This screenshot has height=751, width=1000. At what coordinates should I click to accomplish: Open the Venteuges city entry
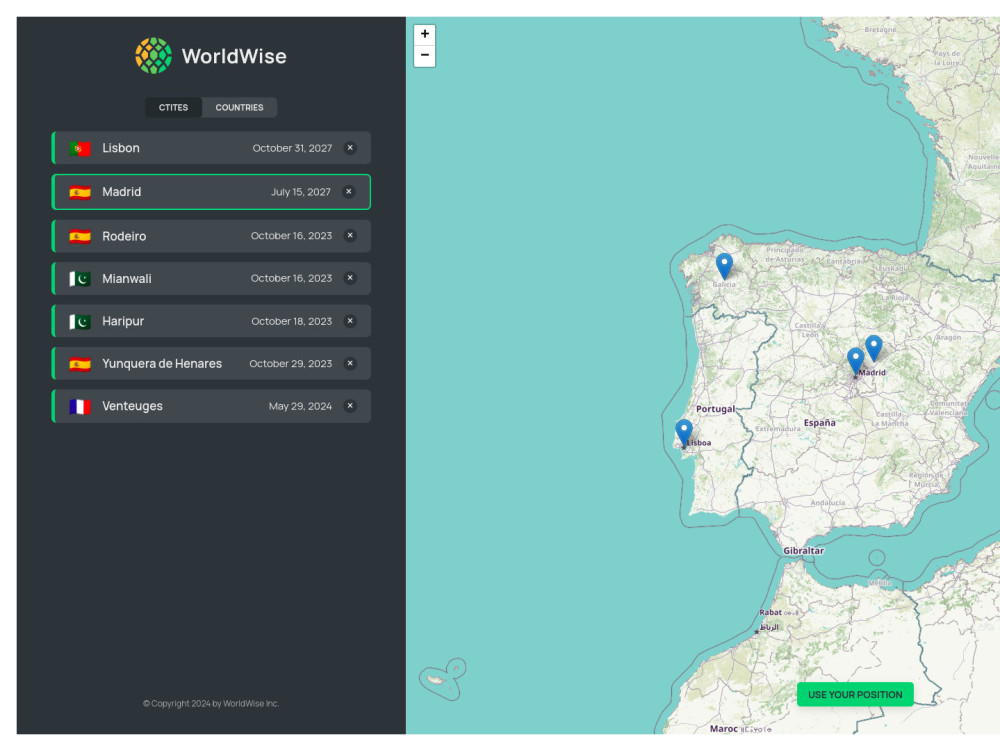click(x=211, y=406)
